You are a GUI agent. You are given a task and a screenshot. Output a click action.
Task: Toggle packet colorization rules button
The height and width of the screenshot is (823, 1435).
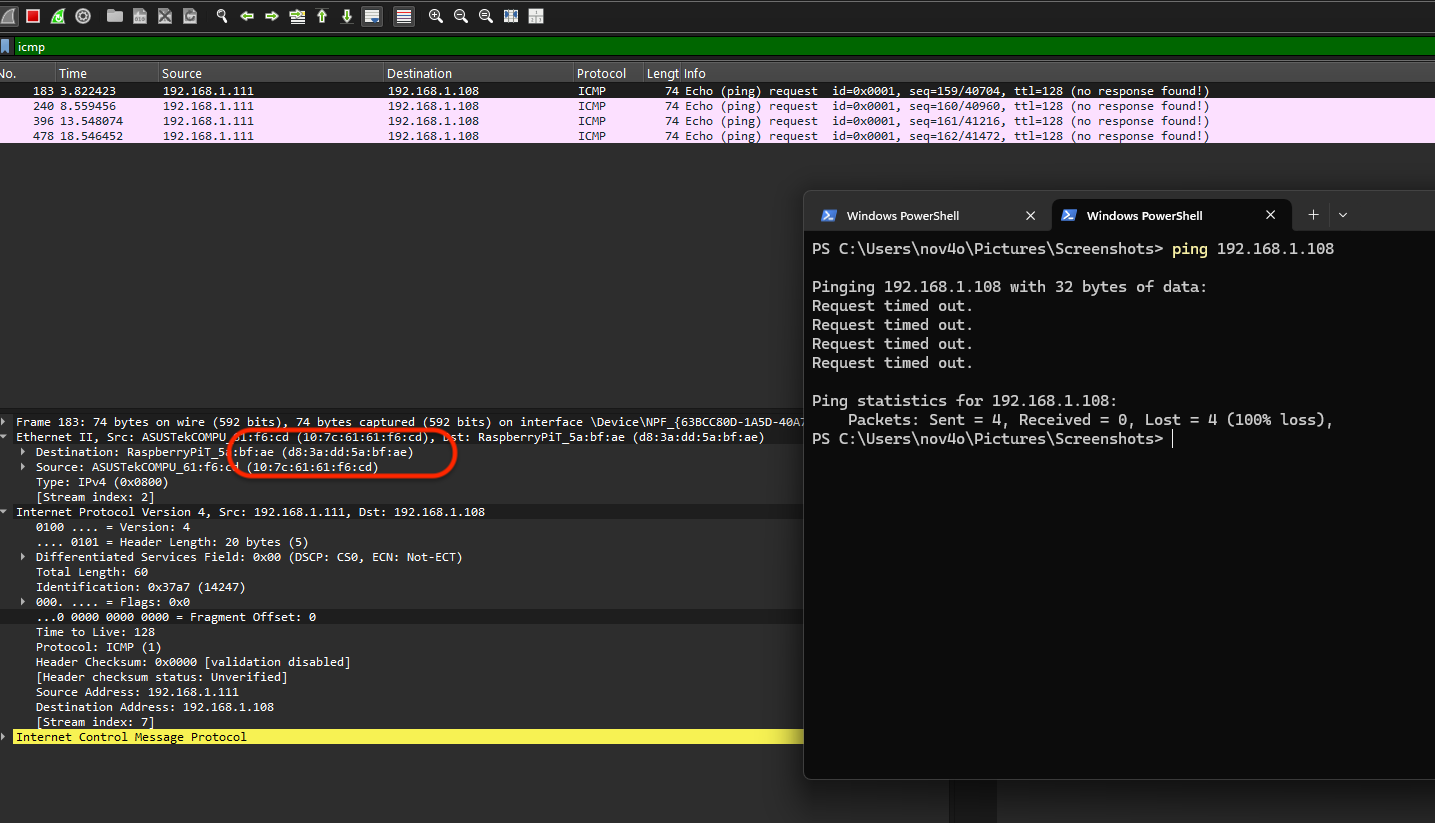tap(404, 16)
